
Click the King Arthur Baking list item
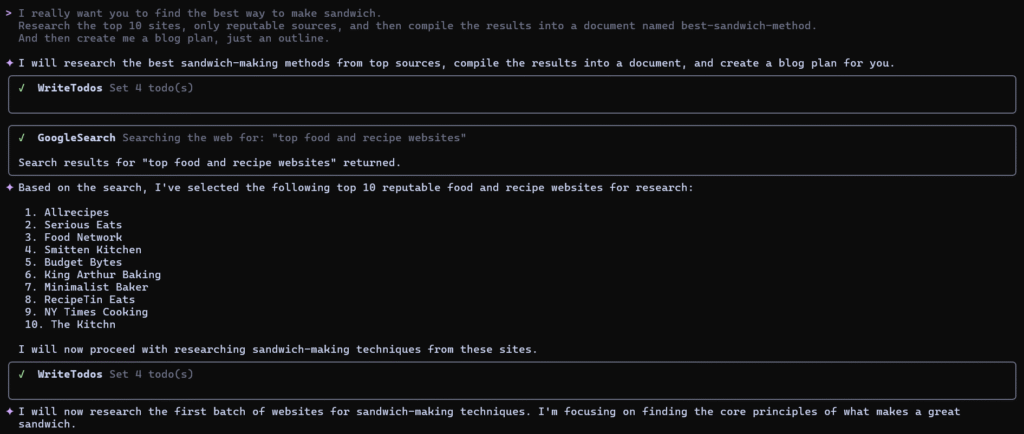(x=101, y=274)
